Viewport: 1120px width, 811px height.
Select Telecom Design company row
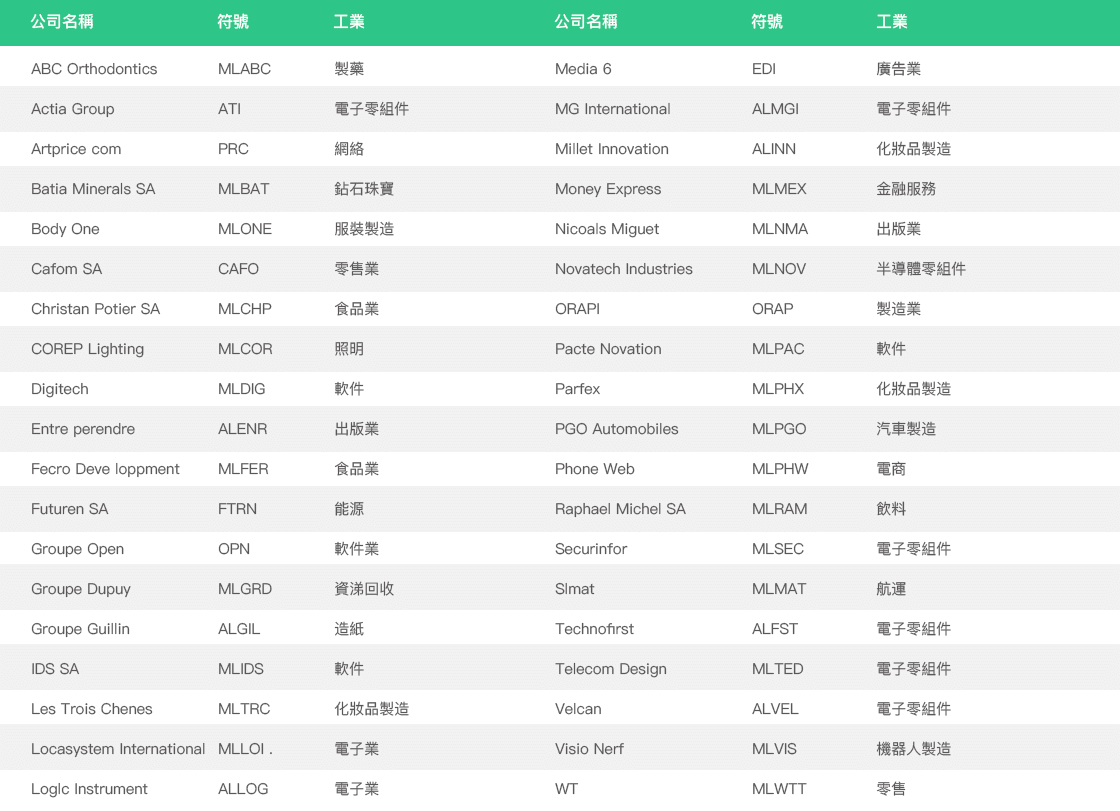(x=611, y=669)
